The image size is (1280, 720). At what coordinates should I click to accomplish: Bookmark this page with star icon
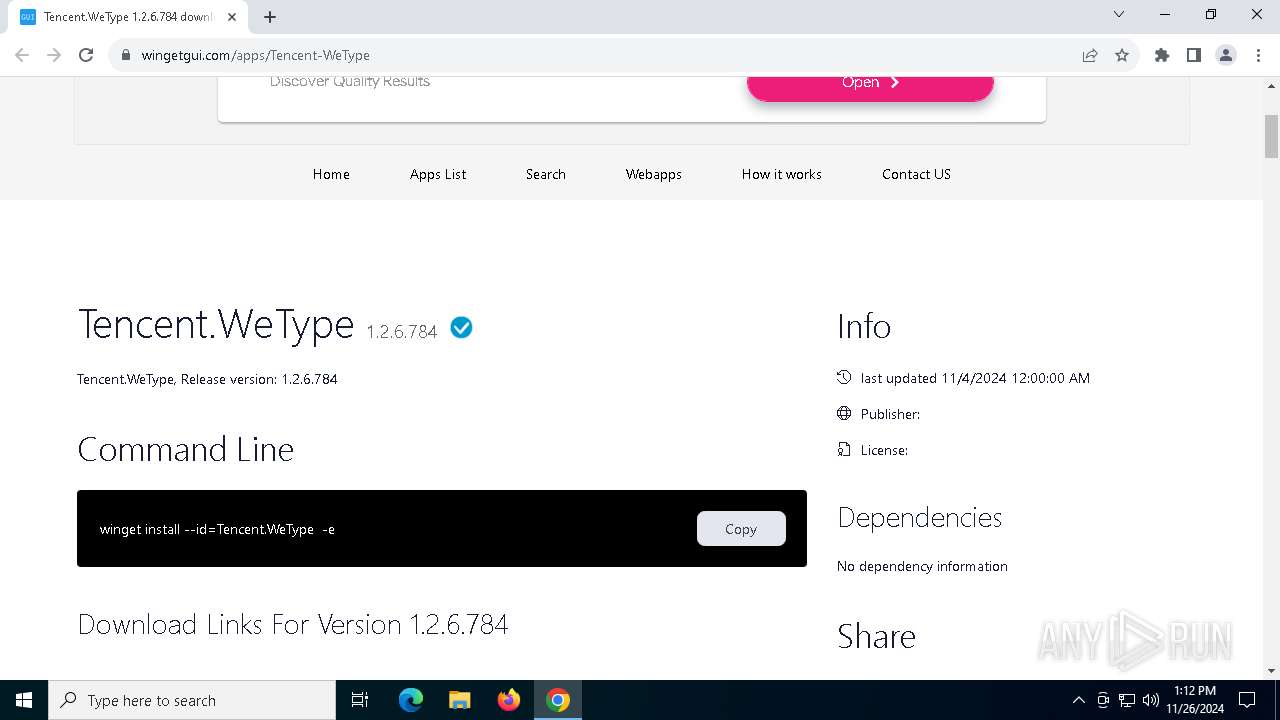pos(1122,55)
